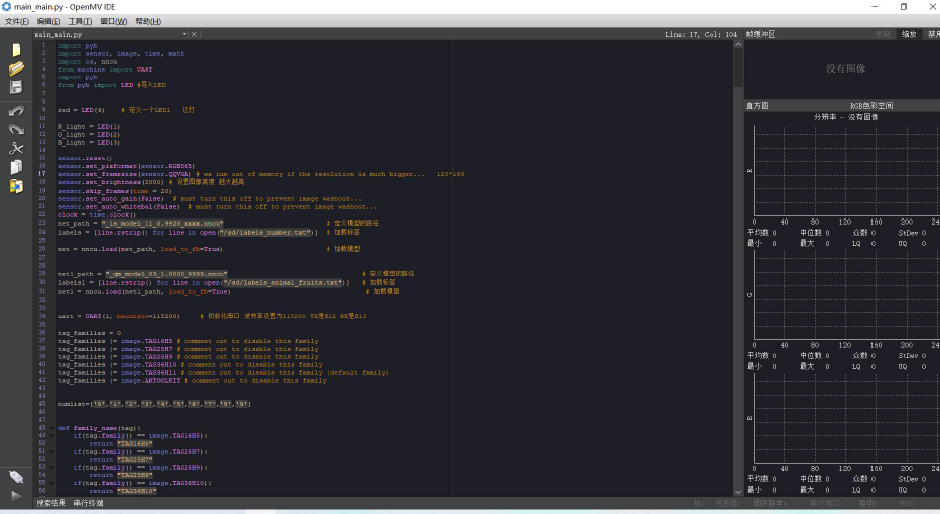Click the R channel histogram graph

coord(846,170)
